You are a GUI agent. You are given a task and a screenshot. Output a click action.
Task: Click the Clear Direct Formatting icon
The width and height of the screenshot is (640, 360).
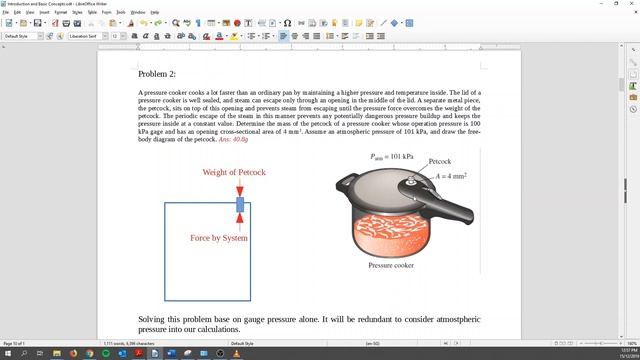pyautogui.click(x=207, y=36)
